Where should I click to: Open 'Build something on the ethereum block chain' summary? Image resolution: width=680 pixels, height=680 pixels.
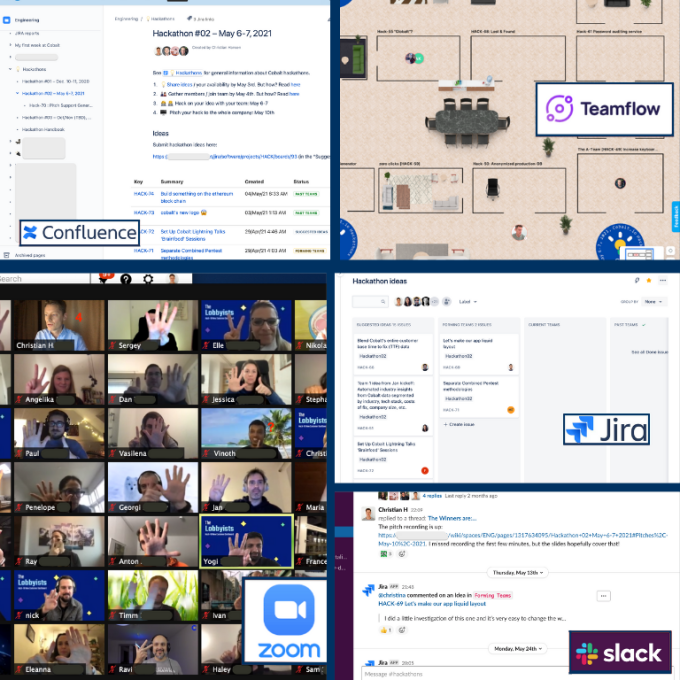(197, 197)
